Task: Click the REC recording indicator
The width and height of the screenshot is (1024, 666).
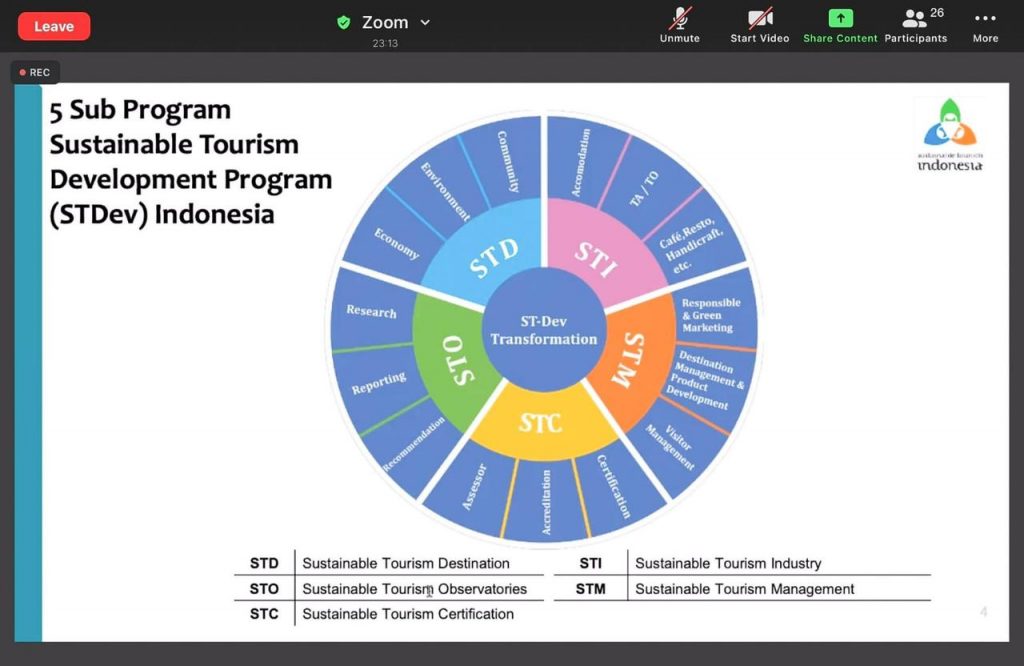Action: pyautogui.click(x=35, y=72)
